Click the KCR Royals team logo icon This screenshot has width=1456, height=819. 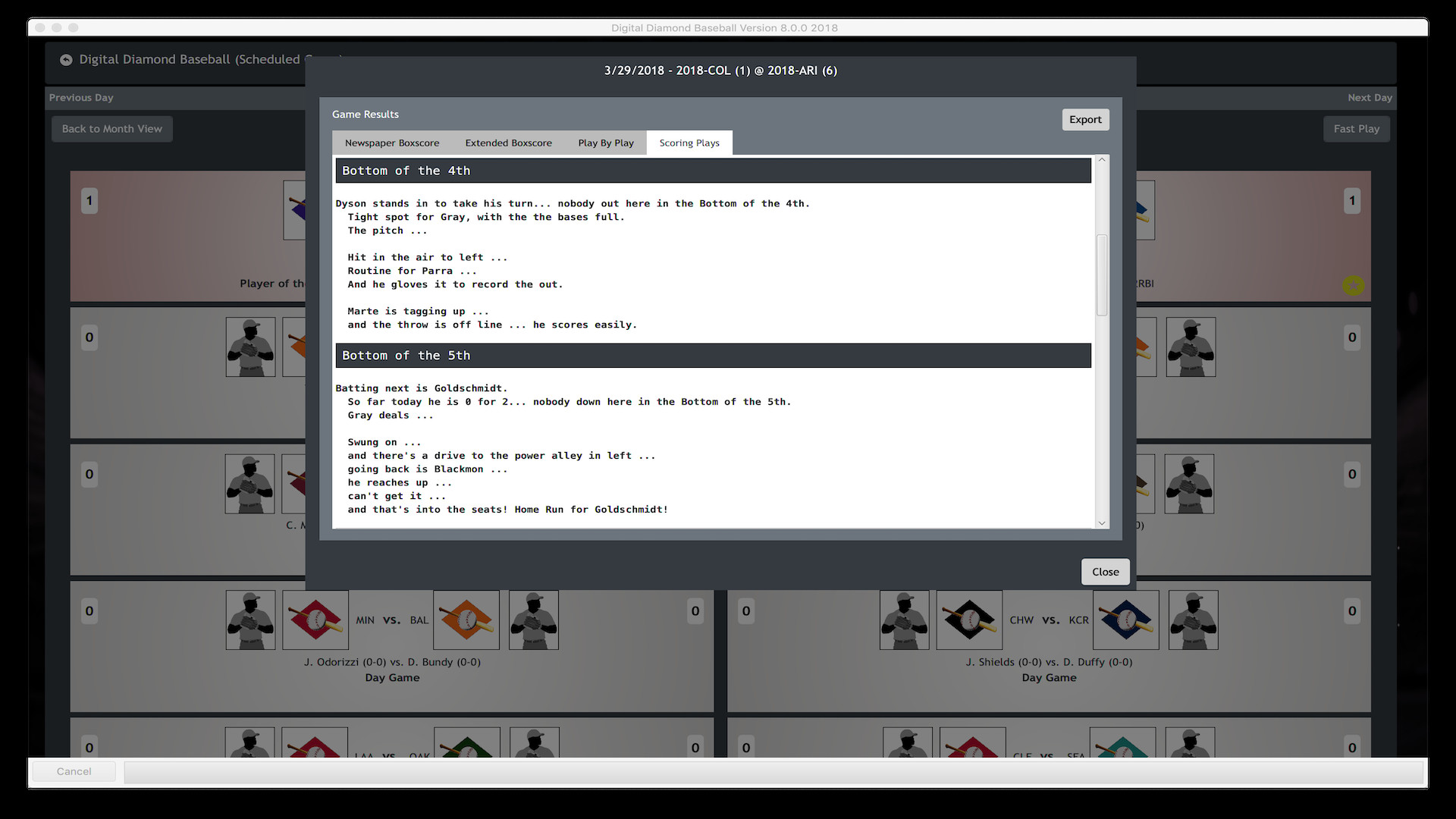point(1125,620)
